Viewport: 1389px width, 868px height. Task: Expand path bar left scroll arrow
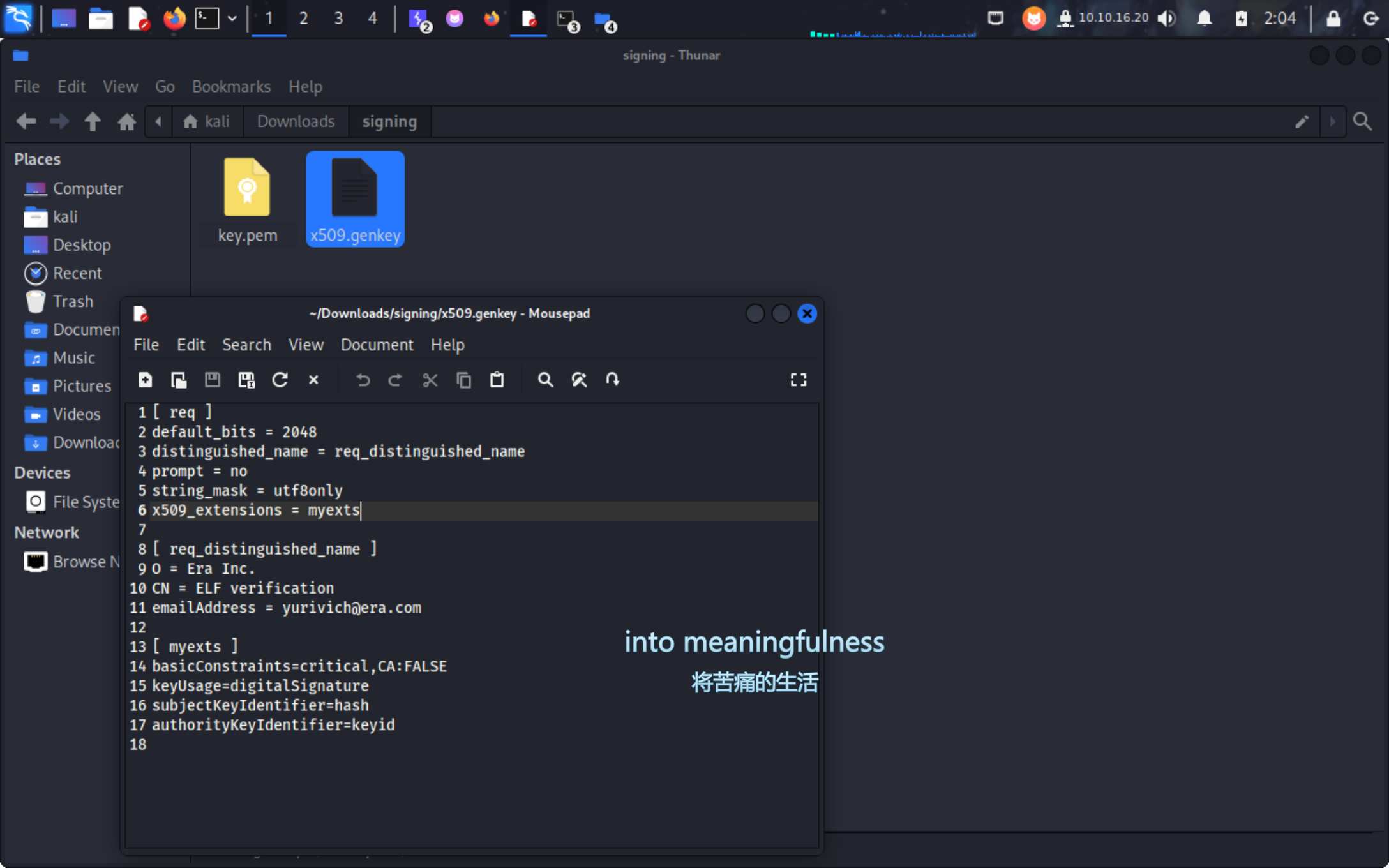[158, 121]
